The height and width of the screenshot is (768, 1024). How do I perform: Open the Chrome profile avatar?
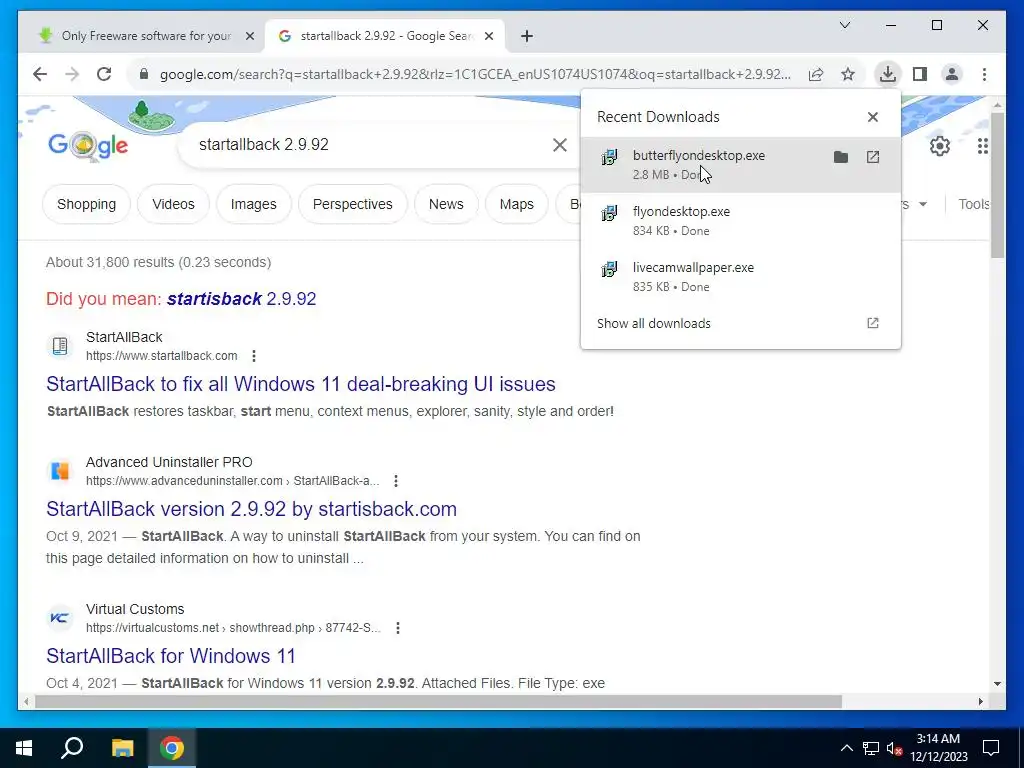tap(952, 74)
